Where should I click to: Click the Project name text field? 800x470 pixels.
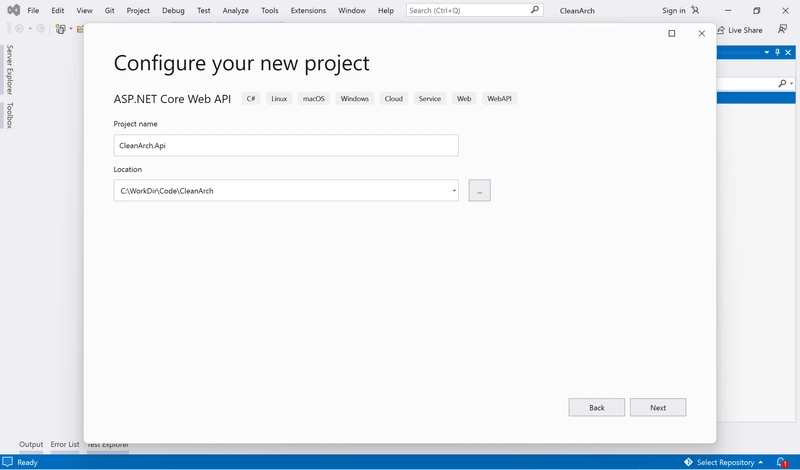(286, 145)
